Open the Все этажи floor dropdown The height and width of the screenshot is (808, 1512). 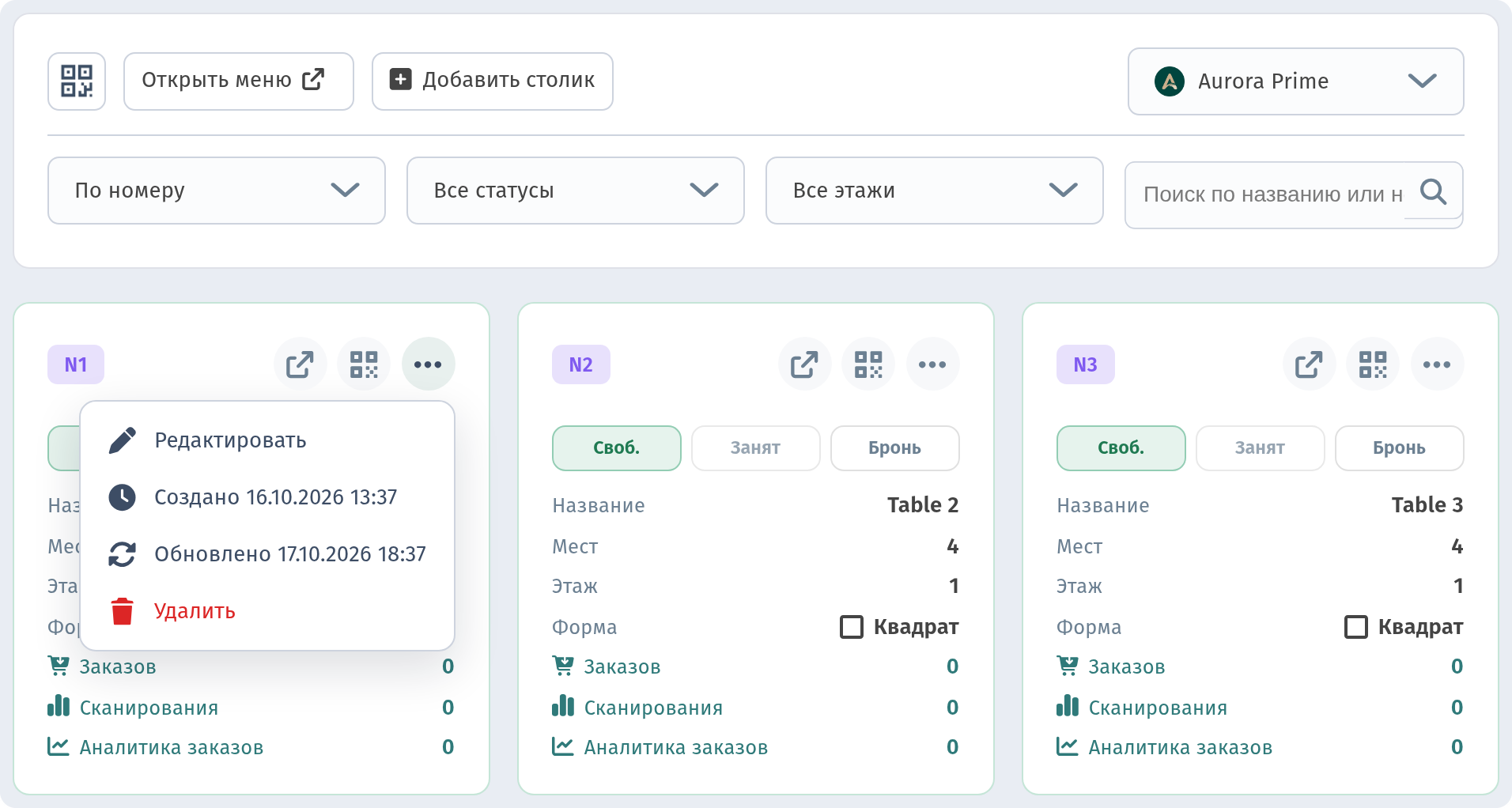point(935,191)
